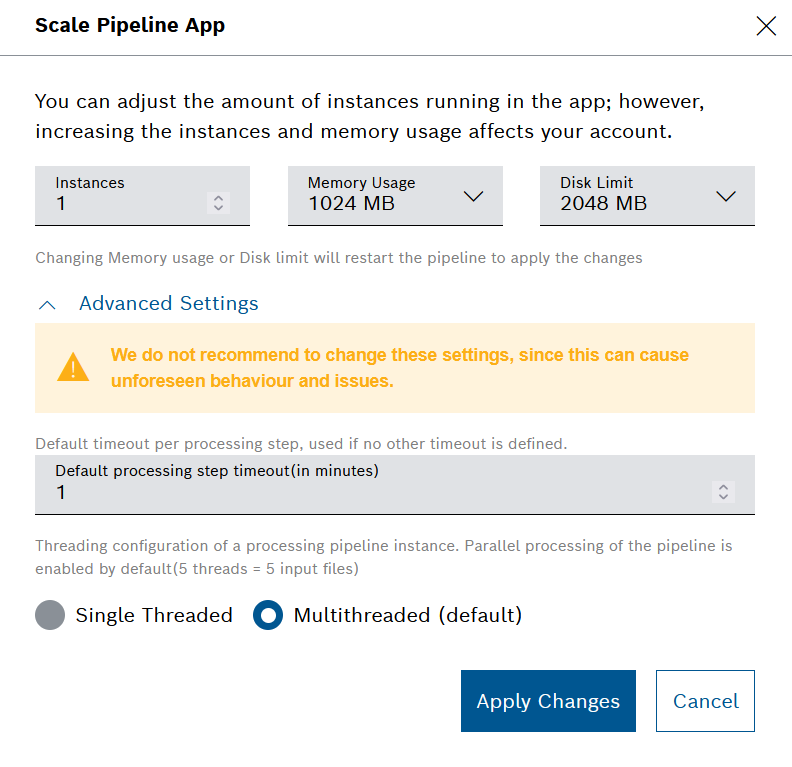Click the orange warning triangle icon
792x767 pixels.
tap(73, 368)
